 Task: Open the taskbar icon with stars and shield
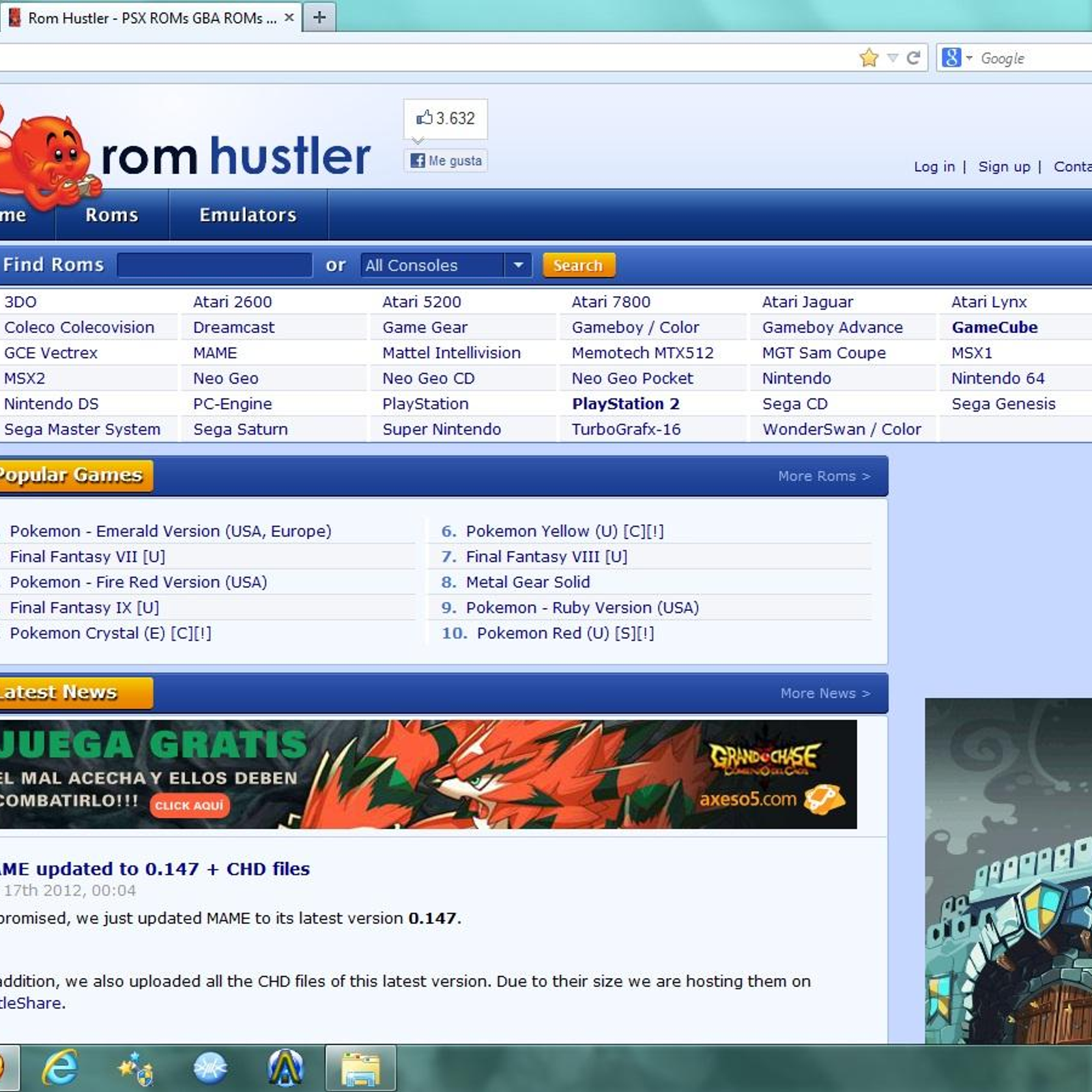(x=135, y=1068)
